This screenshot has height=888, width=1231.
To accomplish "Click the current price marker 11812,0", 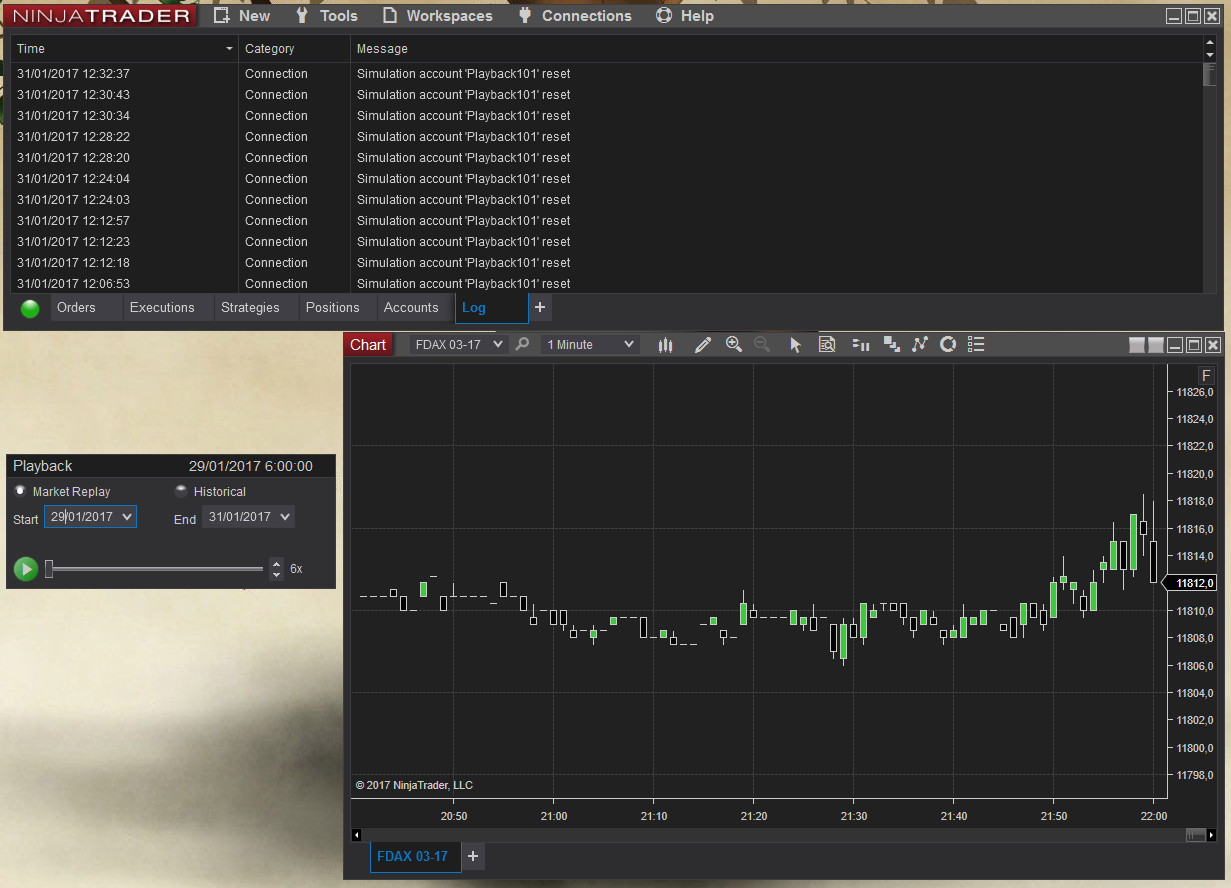I will 1189,583.
